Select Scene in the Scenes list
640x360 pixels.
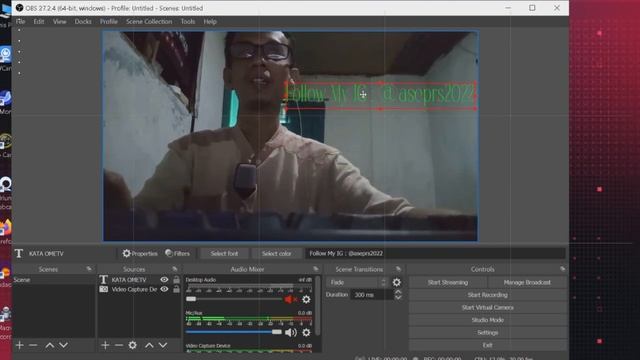pos(53,280)
